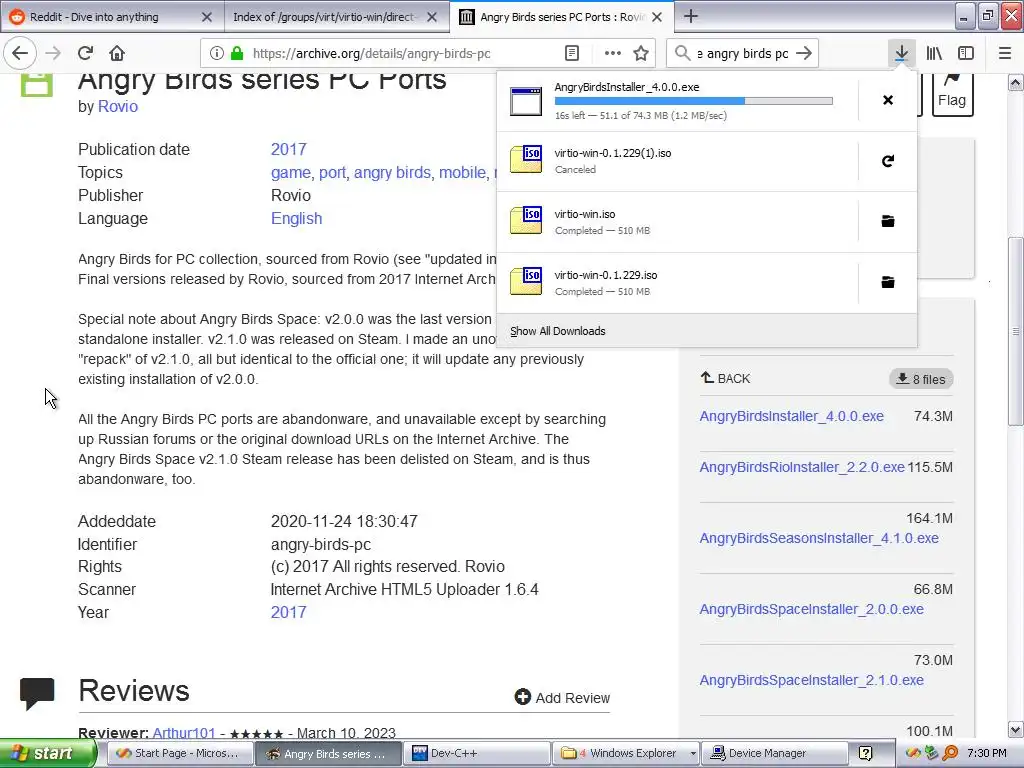Screen dimensions: 1024x768
Task: Open the Firefox home page
Action: point(117,53)
